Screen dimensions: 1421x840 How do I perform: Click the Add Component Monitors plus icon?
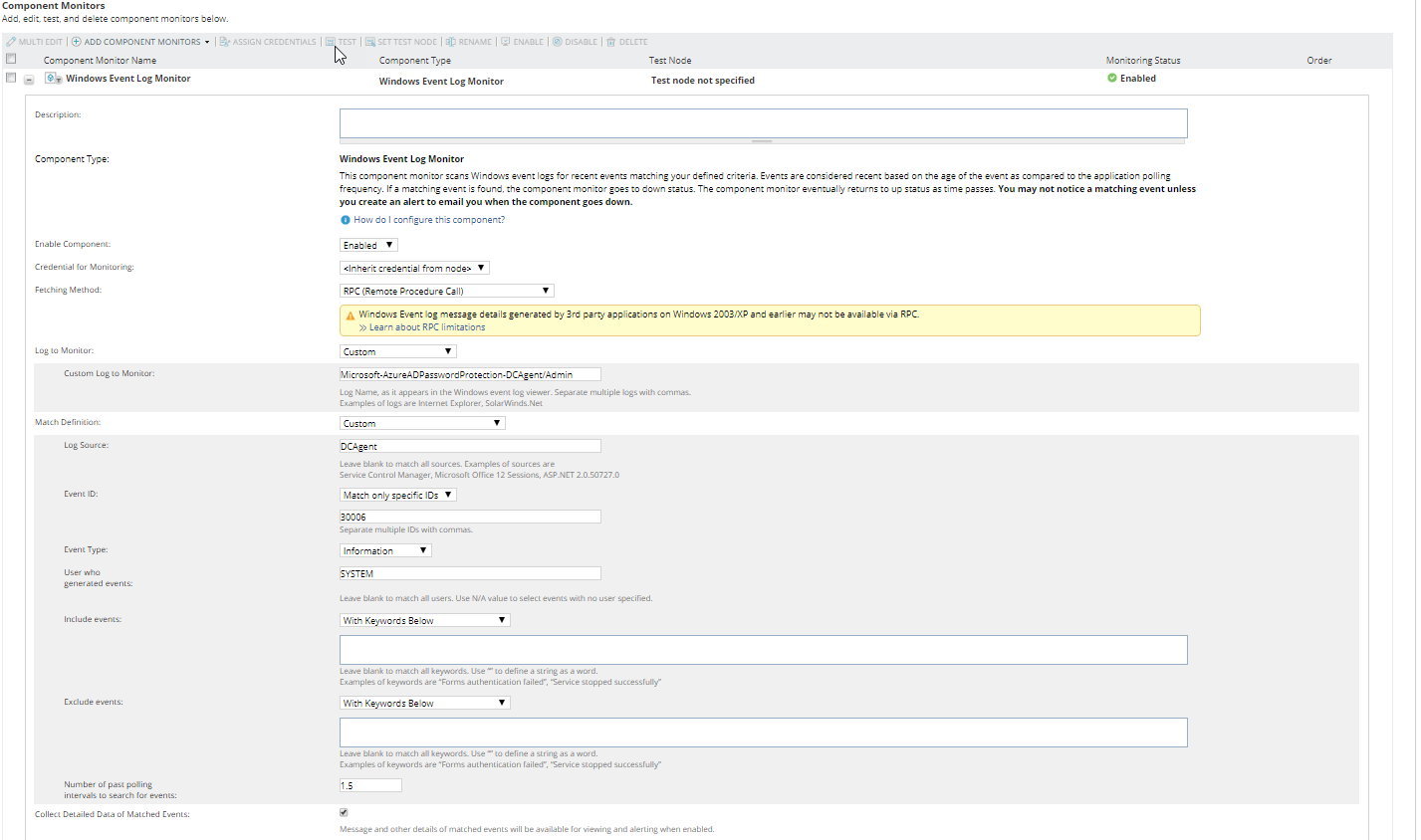pyautogui.click(x=77, y=42)
